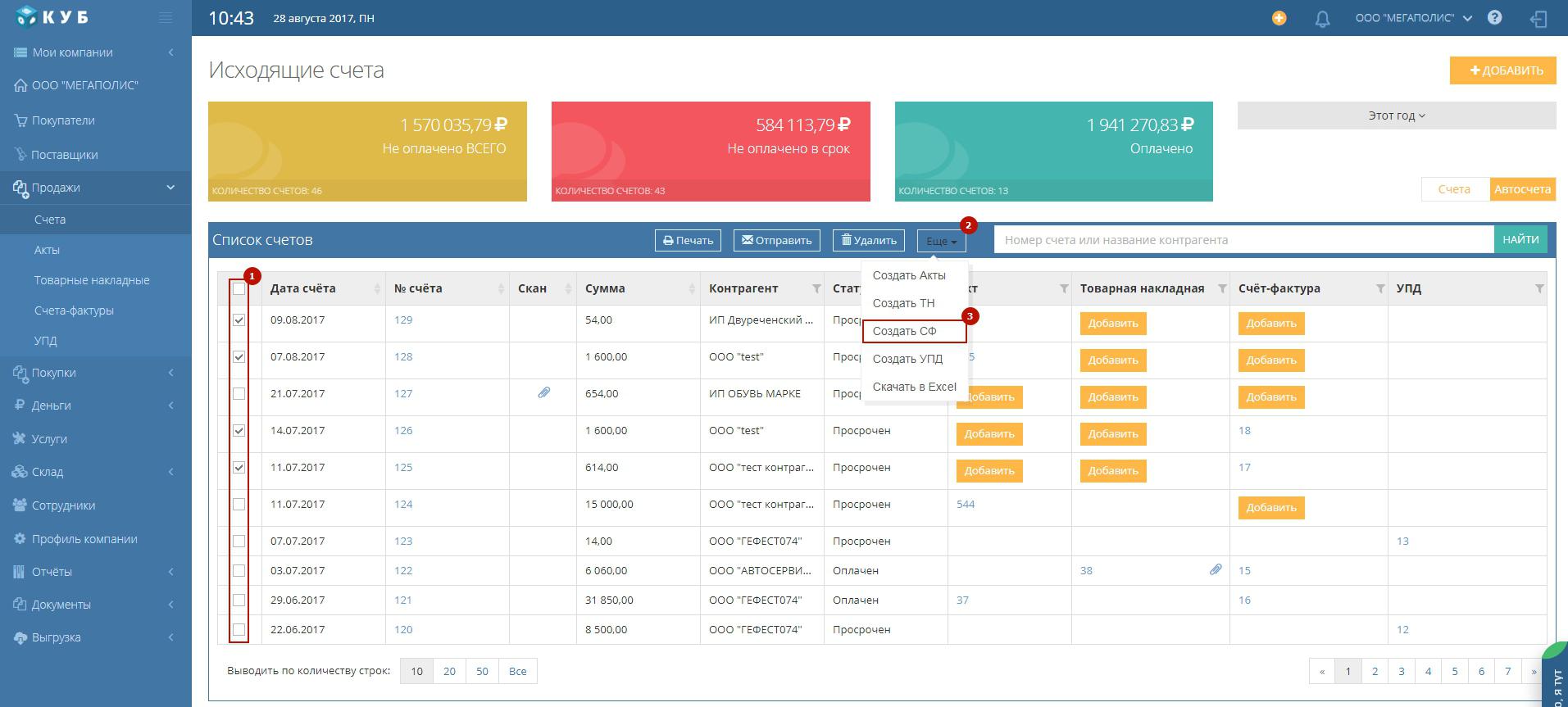
Task: Sort by Дата счёта arrows
Action: (377, 288)
